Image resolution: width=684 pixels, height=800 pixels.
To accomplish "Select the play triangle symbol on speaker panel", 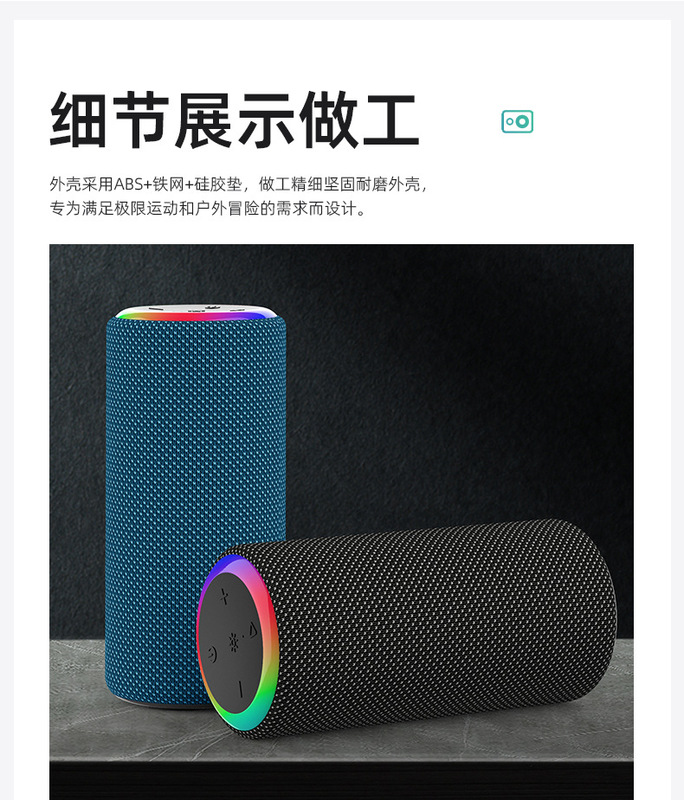I will pyautogui.click(x=253, y=631).
